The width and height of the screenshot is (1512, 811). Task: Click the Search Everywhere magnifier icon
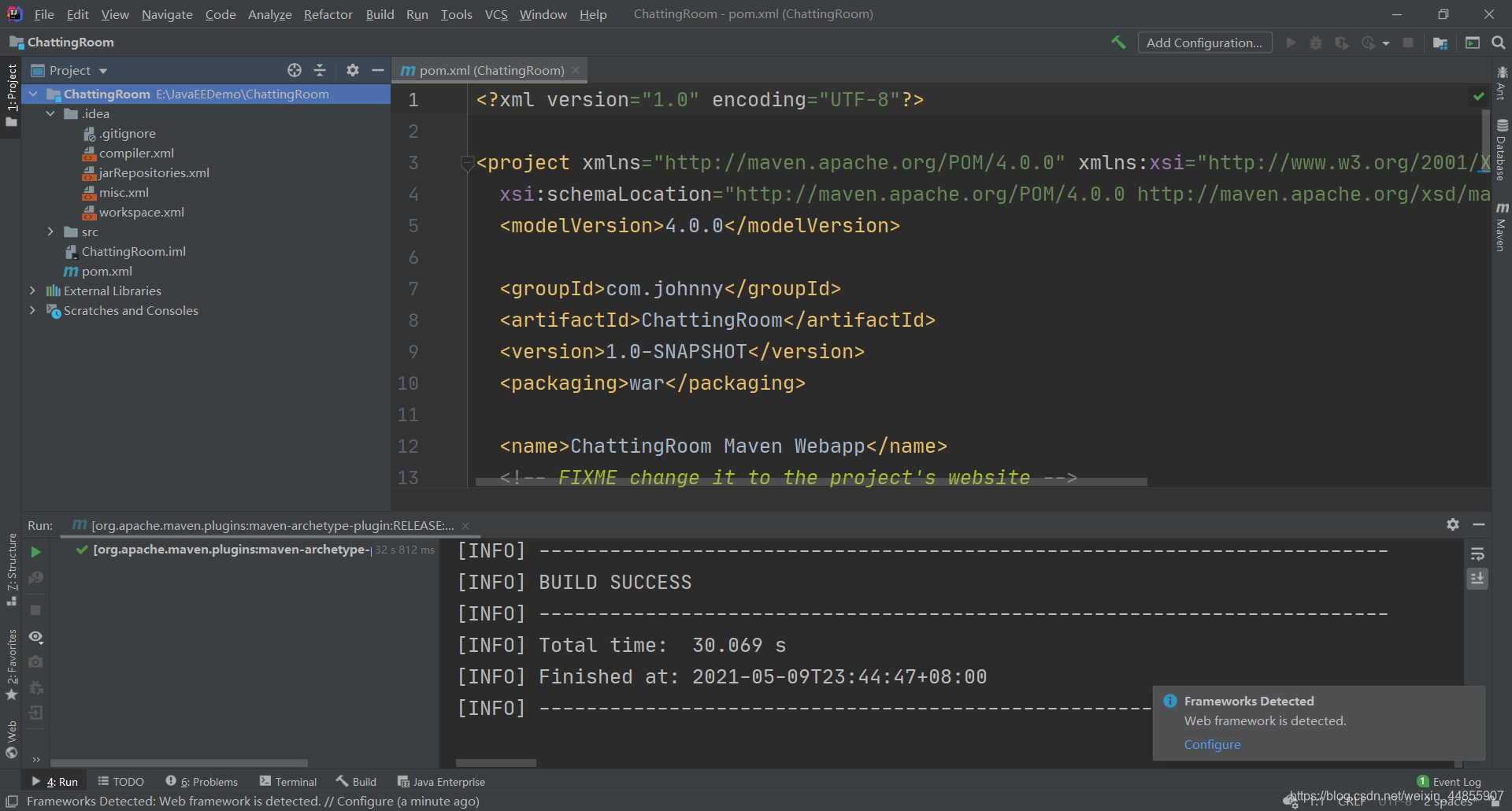pos(1499,43)
